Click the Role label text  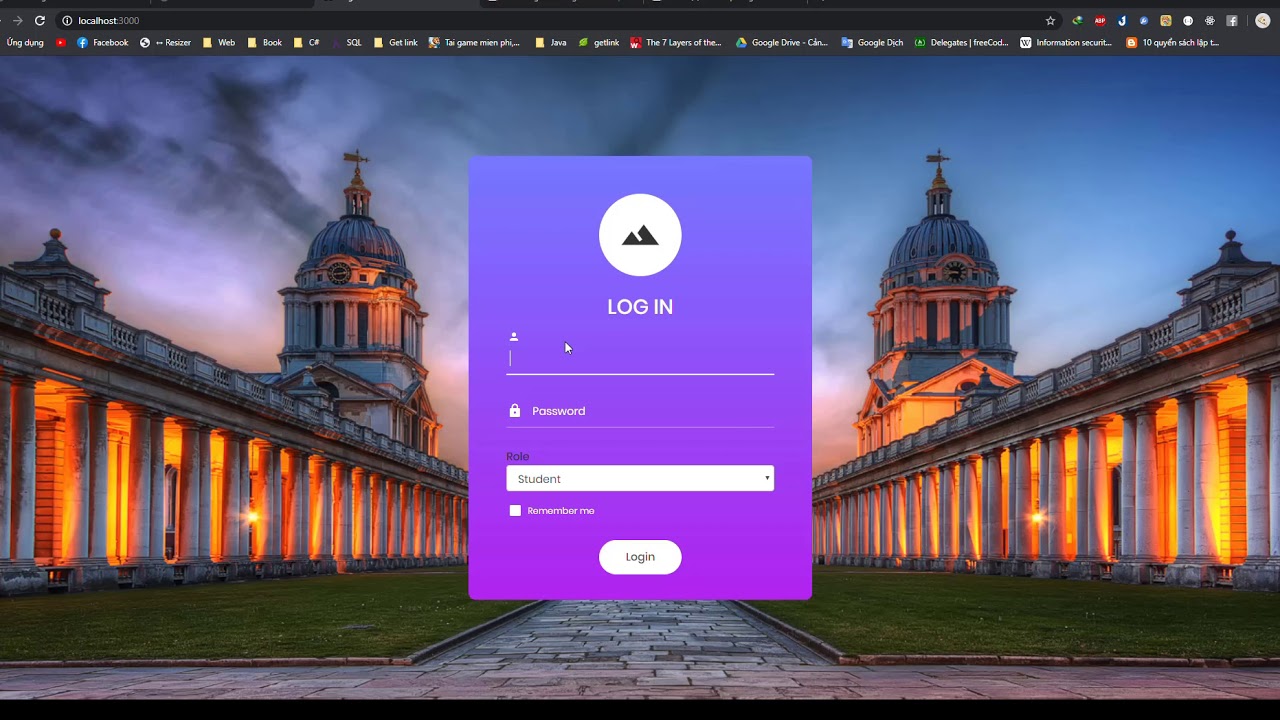(518, 456)
